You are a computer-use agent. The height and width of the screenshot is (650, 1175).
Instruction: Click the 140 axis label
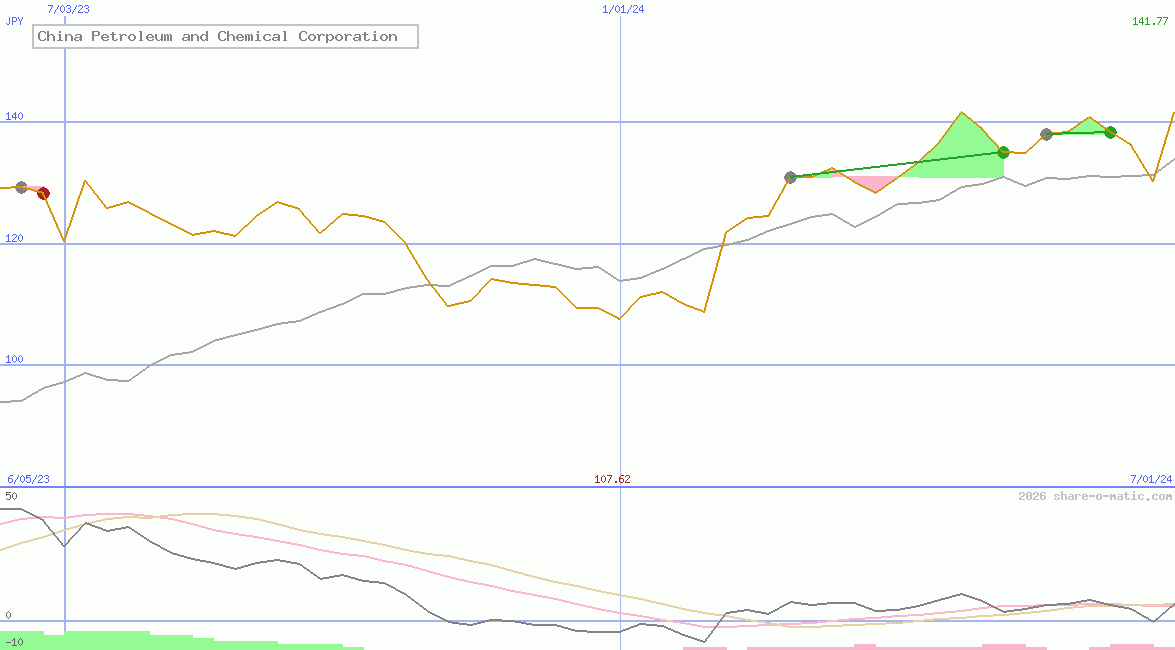coord(14,116)
